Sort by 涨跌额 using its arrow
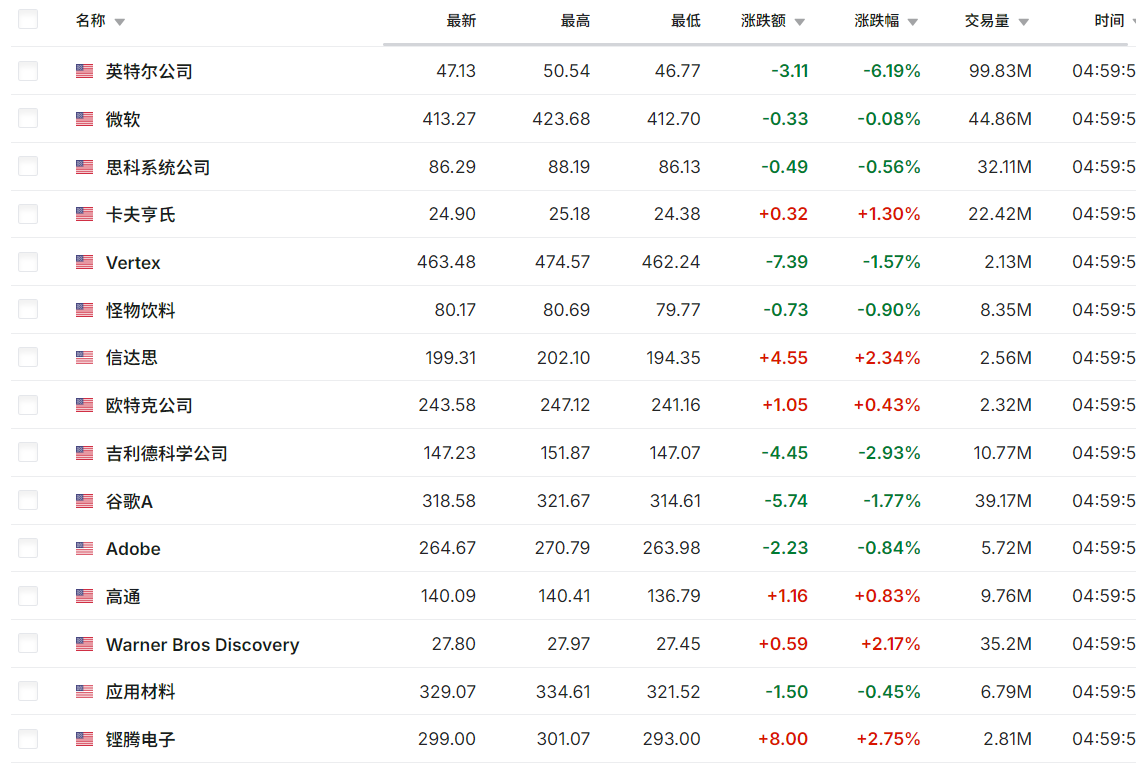1148x764 pixels. tap(799, 22)
